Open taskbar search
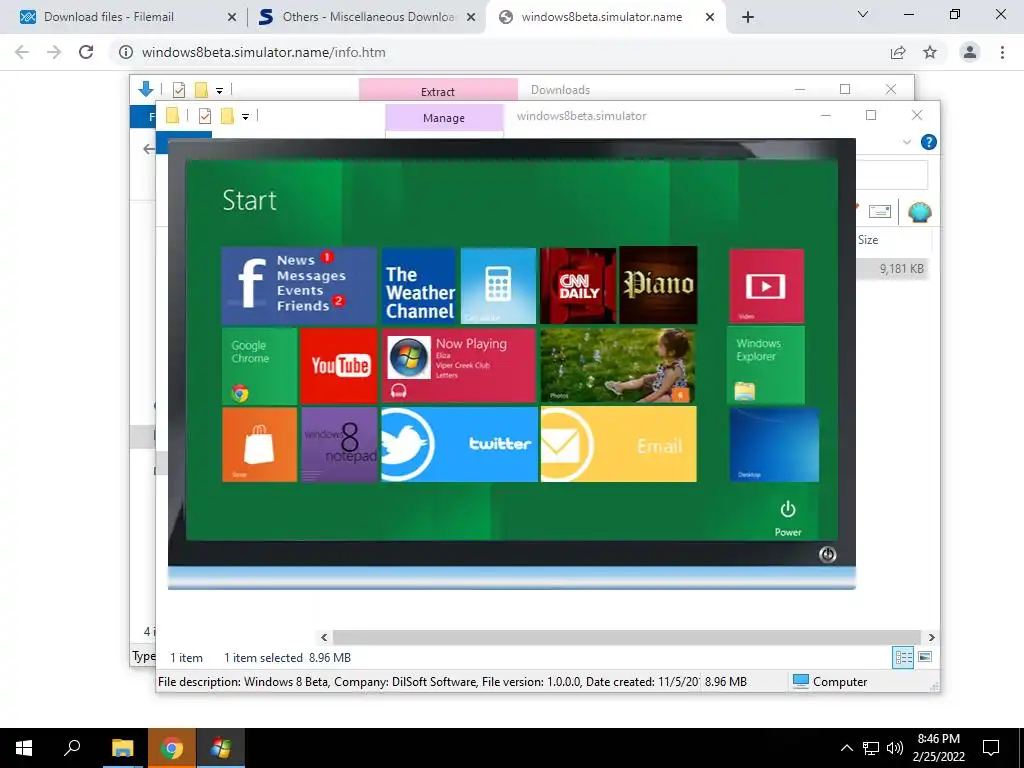The height and width of the screenshot is (768, 1024). pos(72,748)
